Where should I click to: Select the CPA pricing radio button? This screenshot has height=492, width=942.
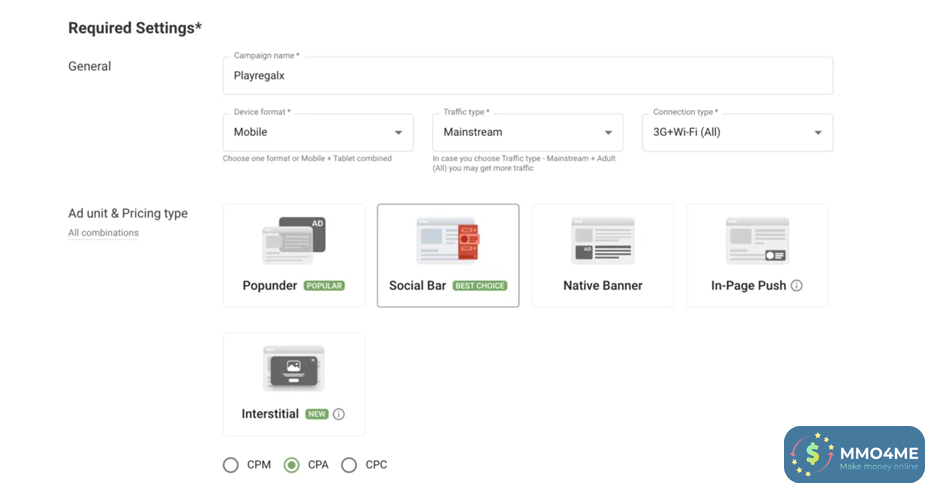pyautogui.click(x=291, y=465)
